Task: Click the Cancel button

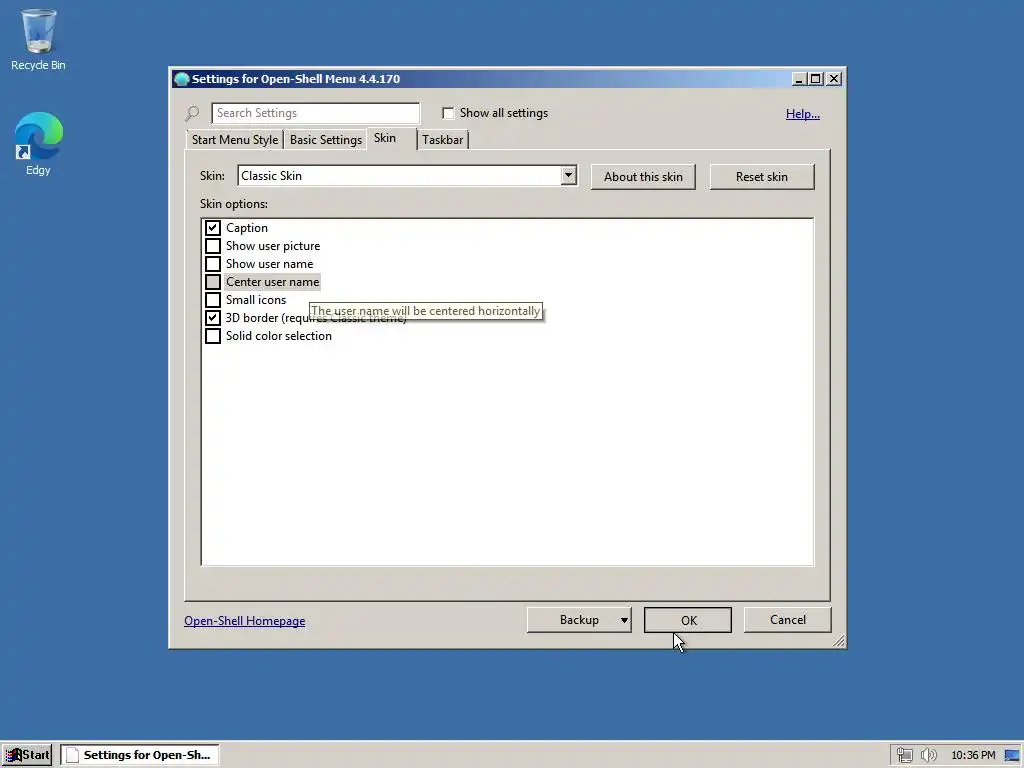Action: (788, 620)
